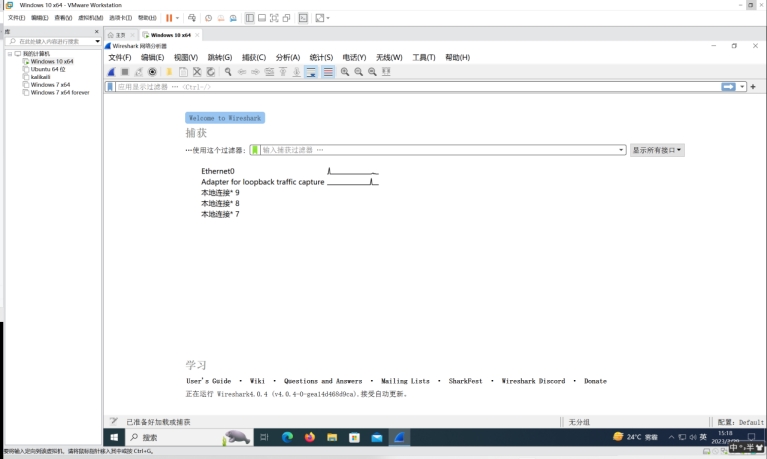Open the User's Guide link
The height and width of the screenshot is (459, 767).
[x=208, y=381]
